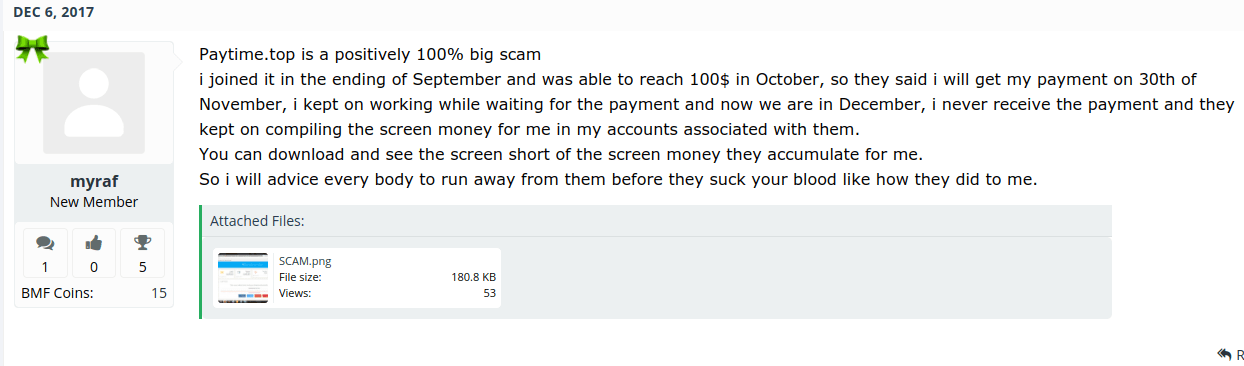Open the SCAM.png file name link
1244x366 pixels.
point(305,261)
